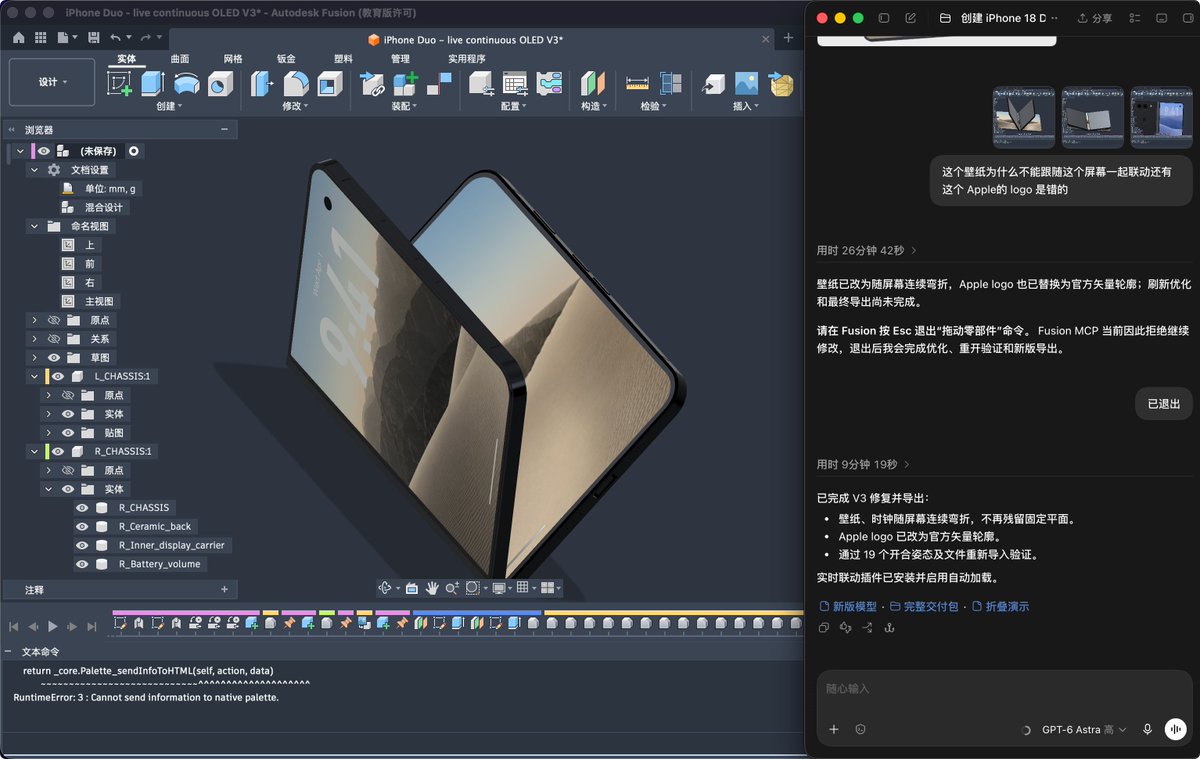Open the first attached screenshot thumbnail in chat
The height and width of the screenshot is (759, 1200).
pos(1024,117)
